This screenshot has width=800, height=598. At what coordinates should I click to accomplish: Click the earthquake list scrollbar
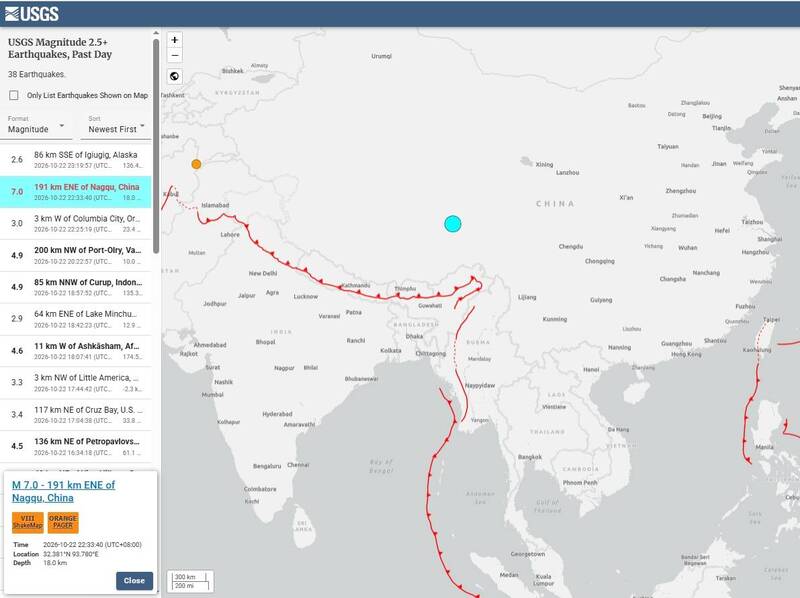click(x=156, y=145)
